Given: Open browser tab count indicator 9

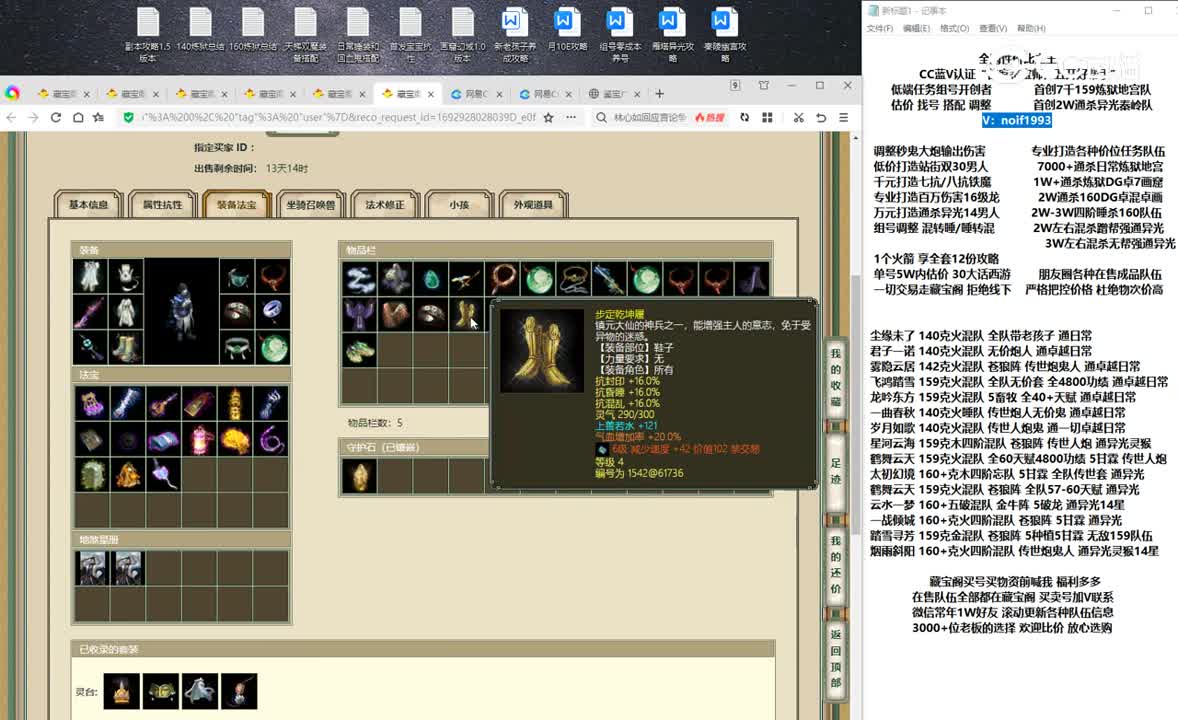Looking at the screenshot, I should [735, 86].
